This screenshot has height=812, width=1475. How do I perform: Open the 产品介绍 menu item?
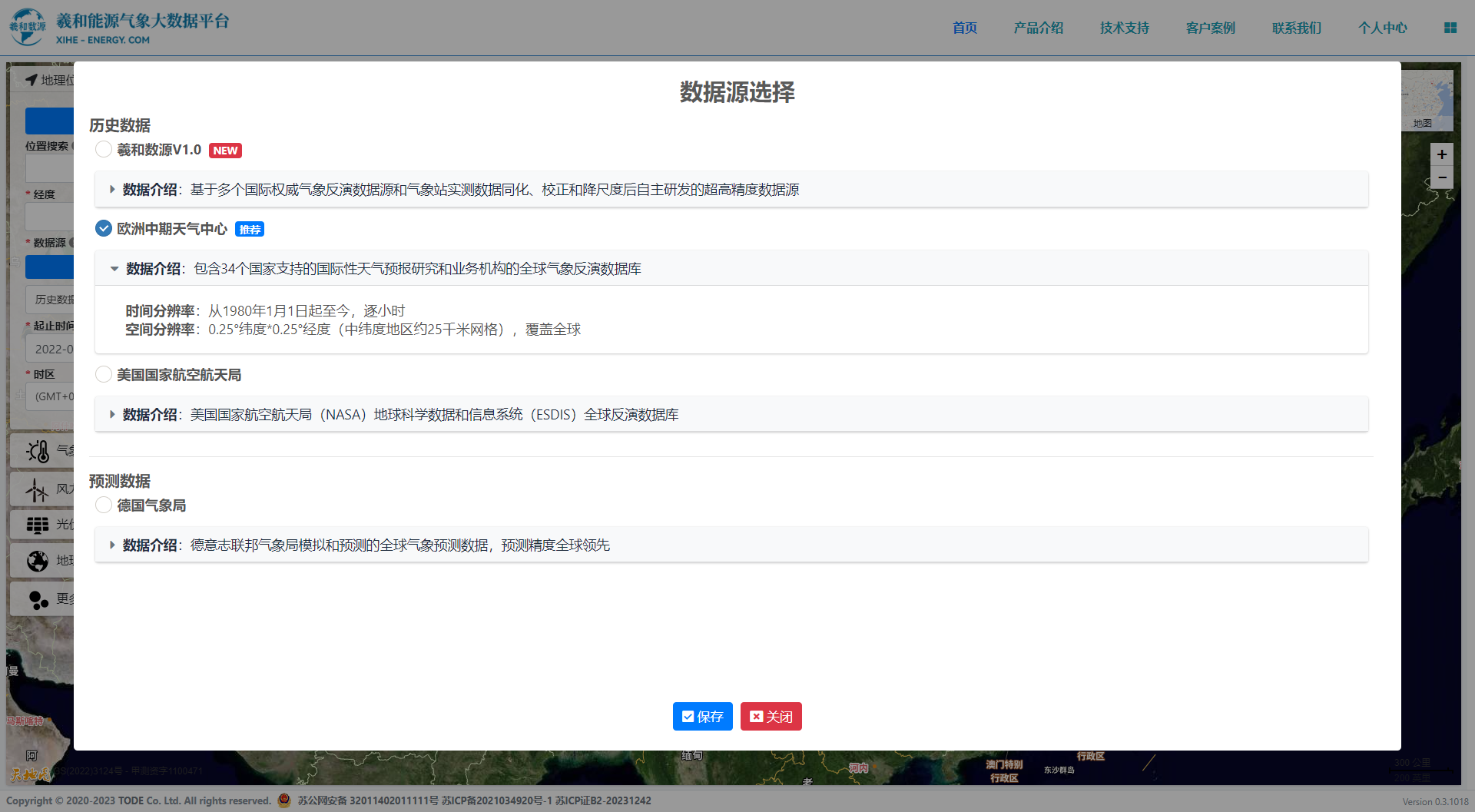click(x=1038, y=28)
